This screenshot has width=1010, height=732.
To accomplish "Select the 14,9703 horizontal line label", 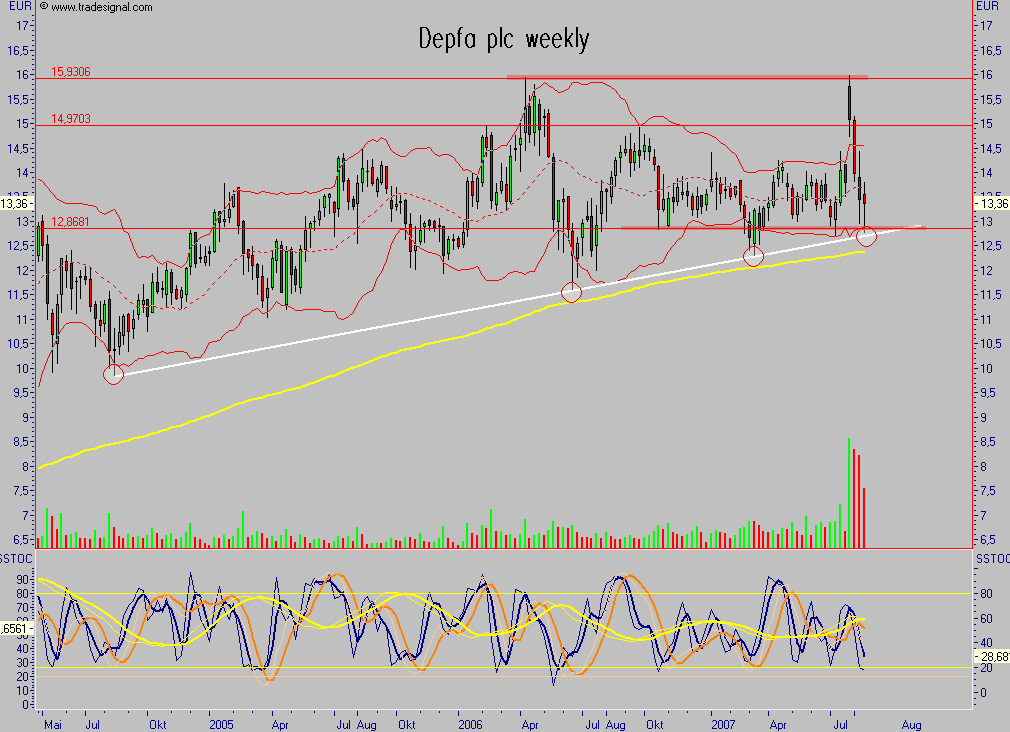I will 70,120.
